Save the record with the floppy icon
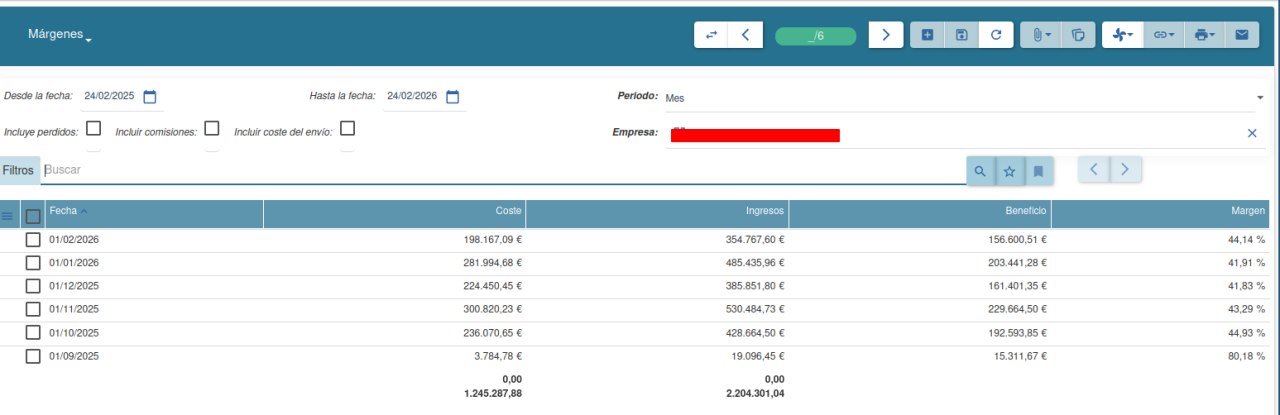1280x415 pixels. (x=961, y=35)
